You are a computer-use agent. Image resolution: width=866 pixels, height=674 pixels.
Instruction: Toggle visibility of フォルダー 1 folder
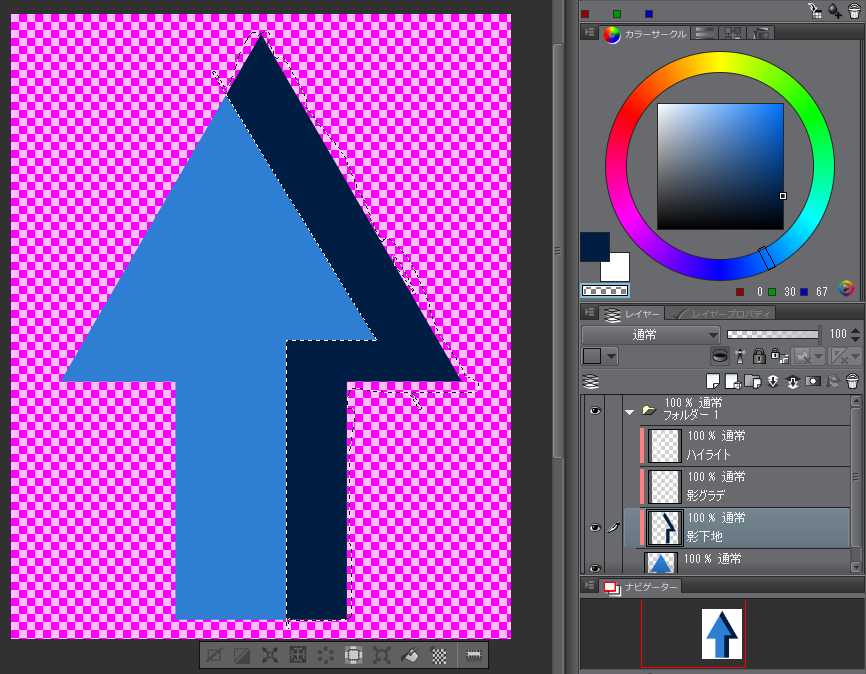point(595,410)
